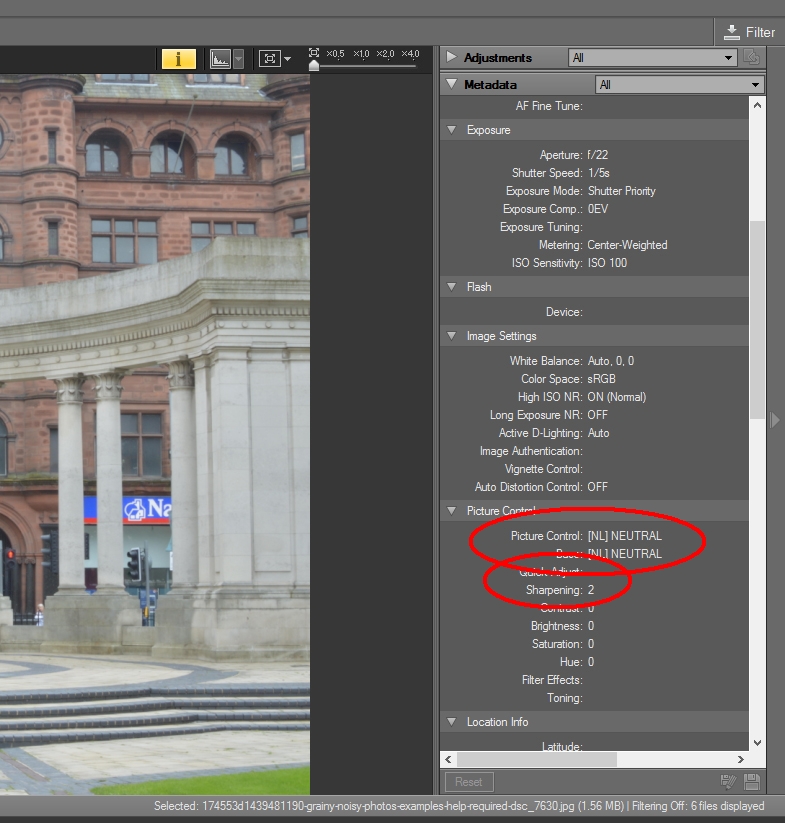Image resolution: width=785 pixels, height=823 pixels.
Task: Click the save metadata floppy disk icon
Action: pos(752,782)
